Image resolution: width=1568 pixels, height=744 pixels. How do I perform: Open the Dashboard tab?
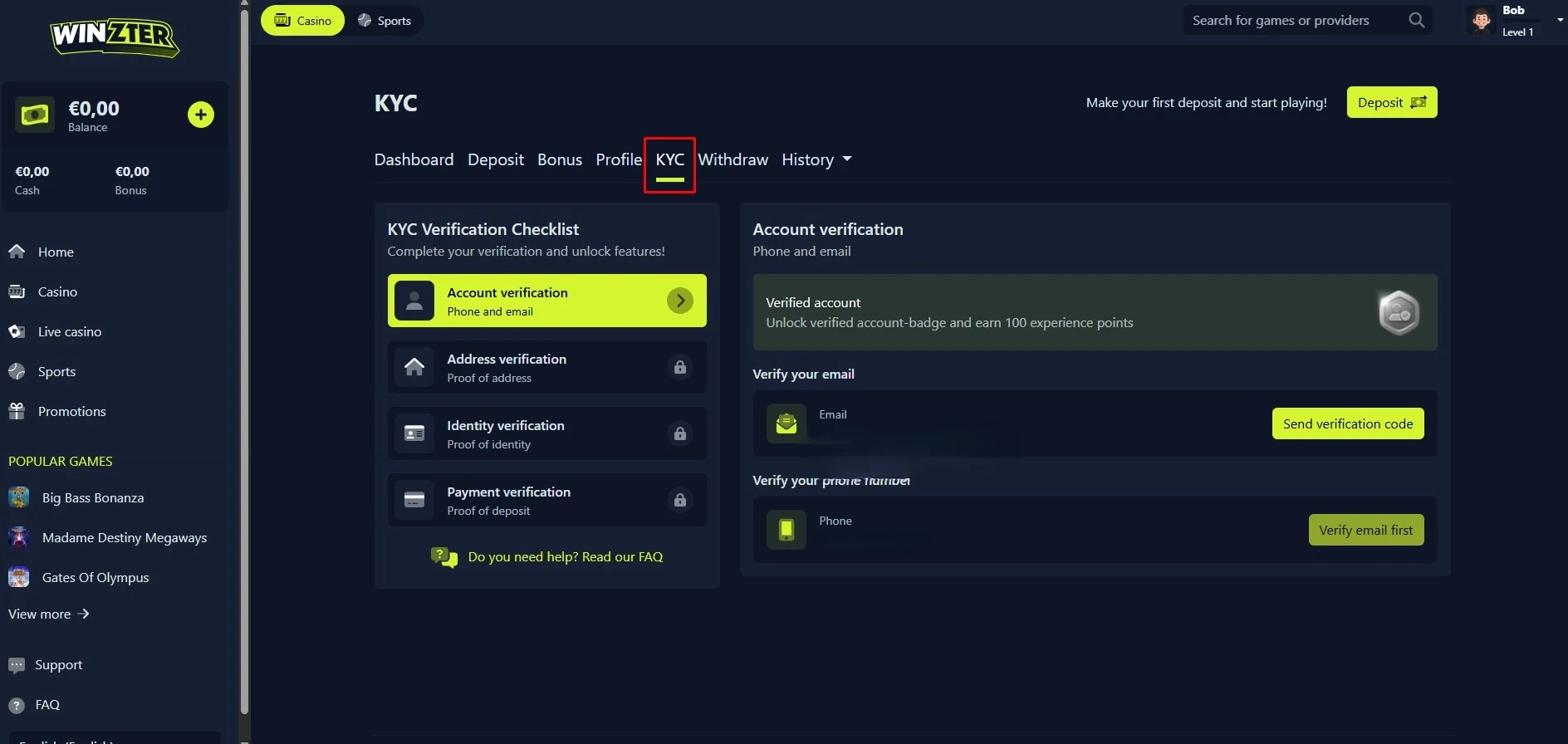pos(414,159)
